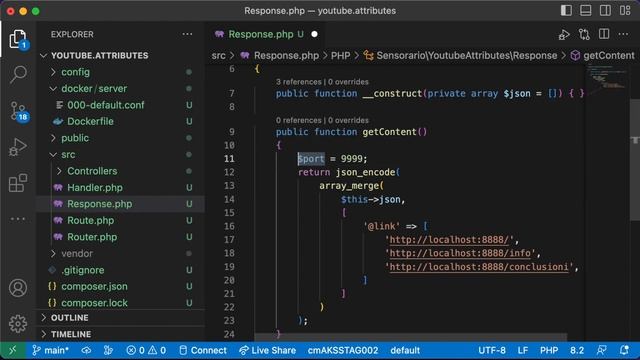Open notifications bell in status bar

pyautogui.click(x=624, y=350)
